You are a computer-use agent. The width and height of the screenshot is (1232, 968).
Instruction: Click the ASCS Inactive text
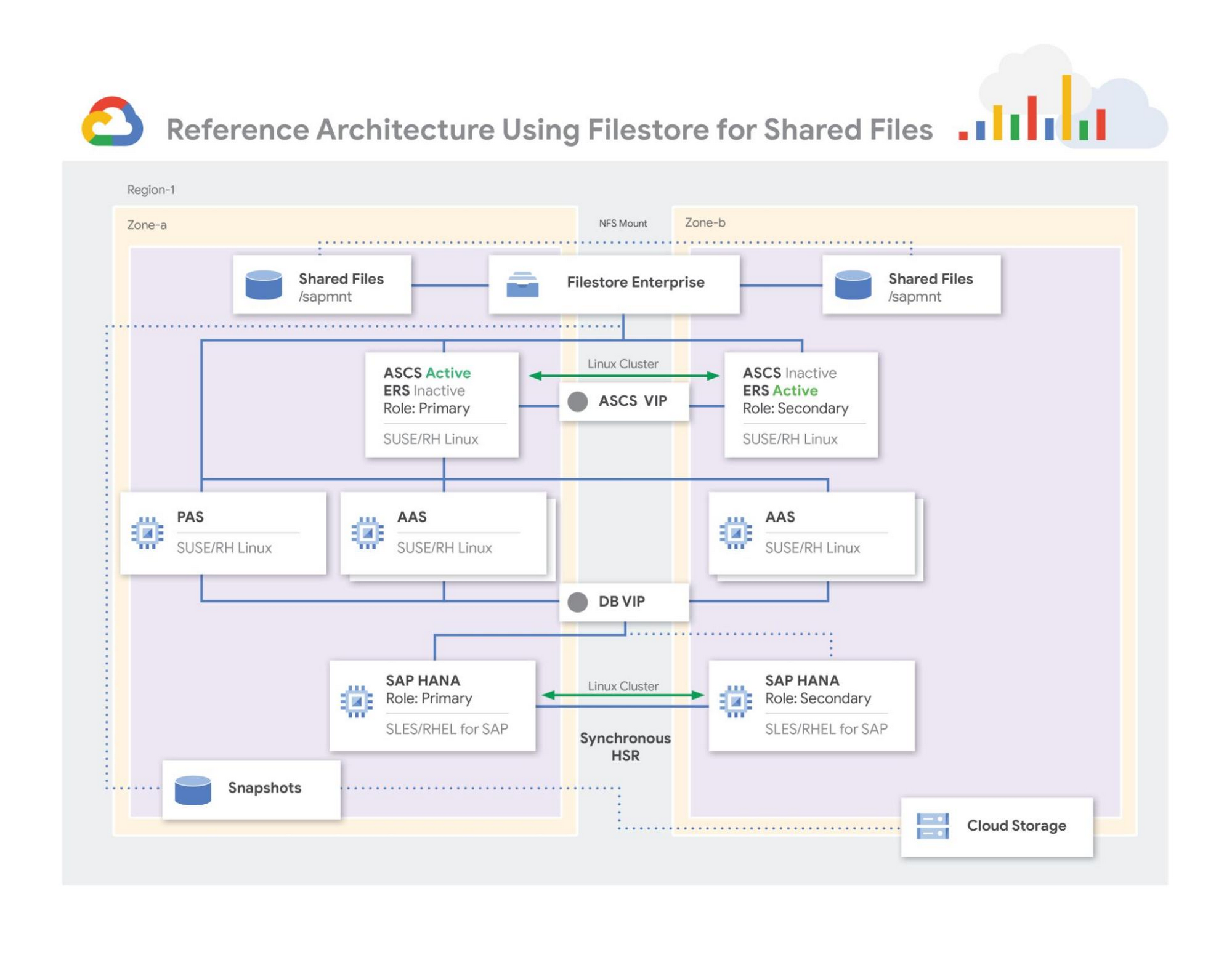click(789, 373)
